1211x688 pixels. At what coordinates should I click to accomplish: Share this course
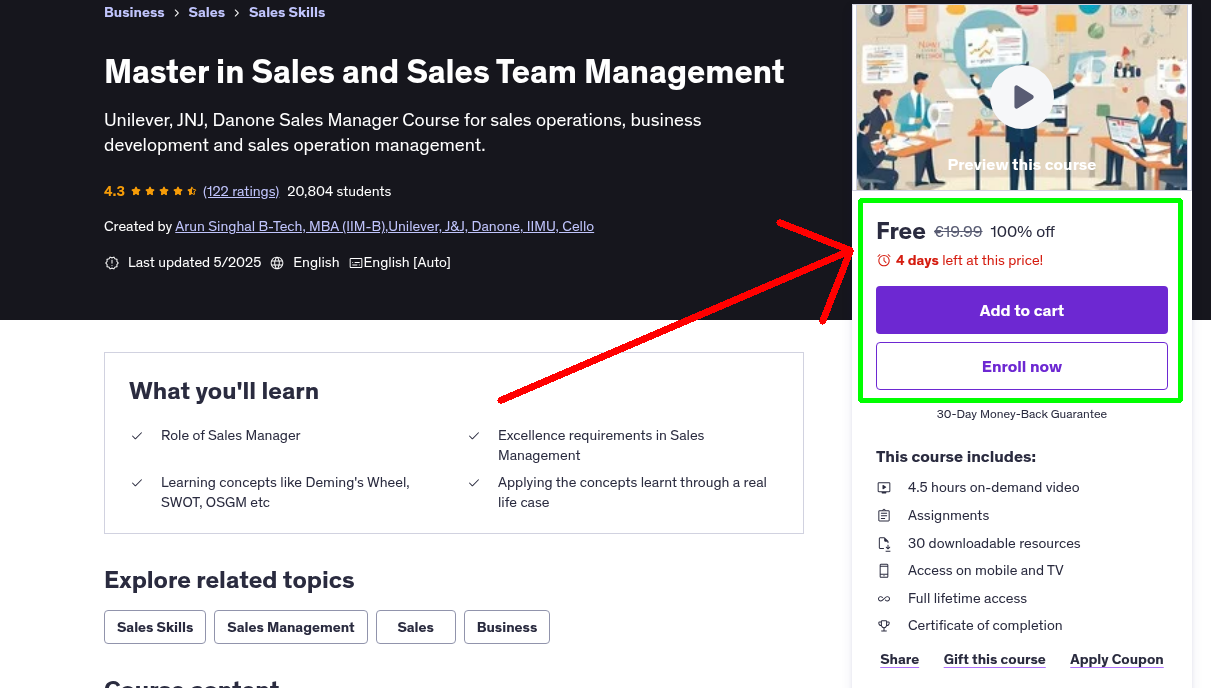coord(900,659)
